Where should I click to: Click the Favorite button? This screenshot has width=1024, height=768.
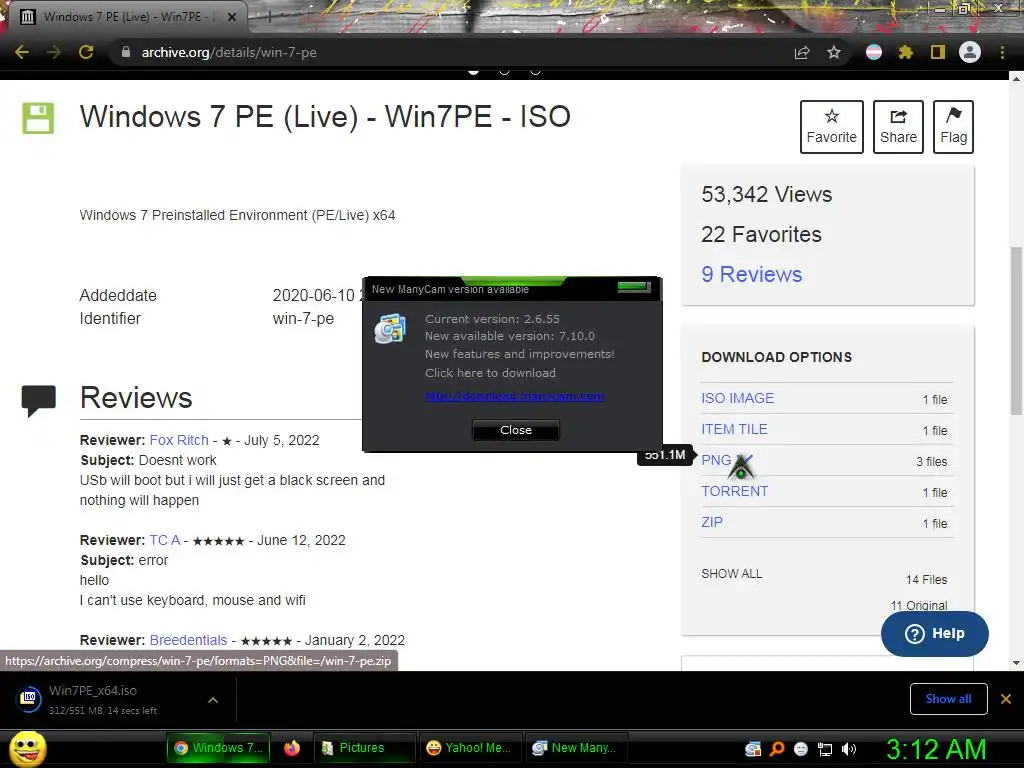coord(831,127)
